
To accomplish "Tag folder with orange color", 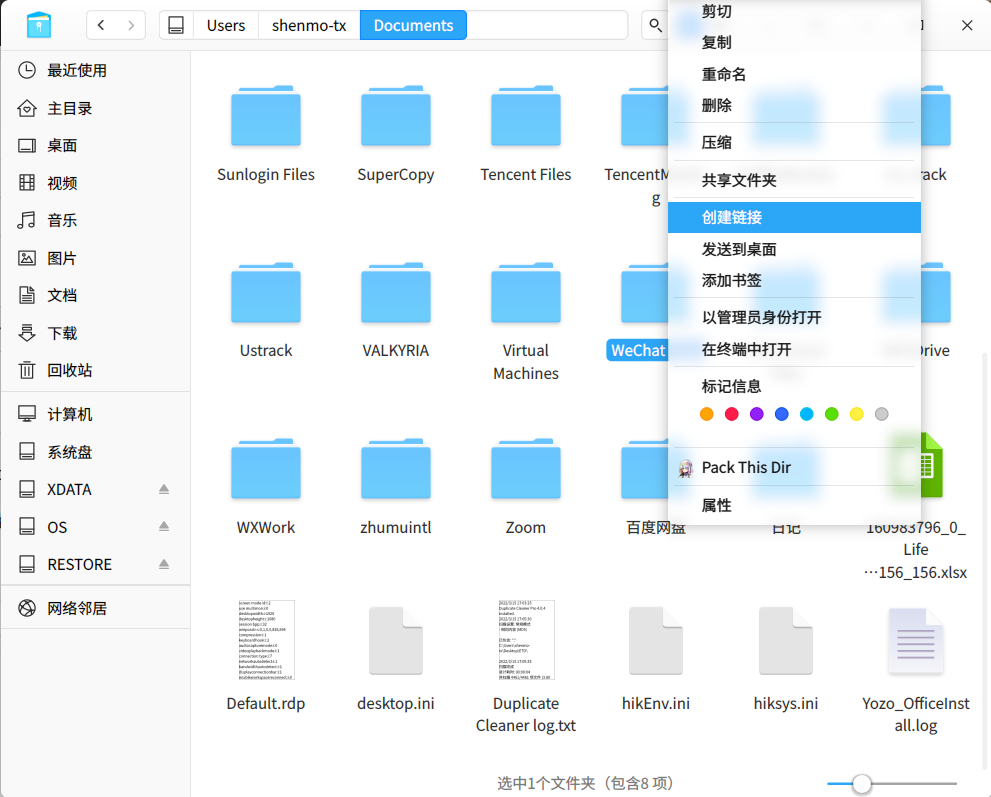I will click(707, 414).
